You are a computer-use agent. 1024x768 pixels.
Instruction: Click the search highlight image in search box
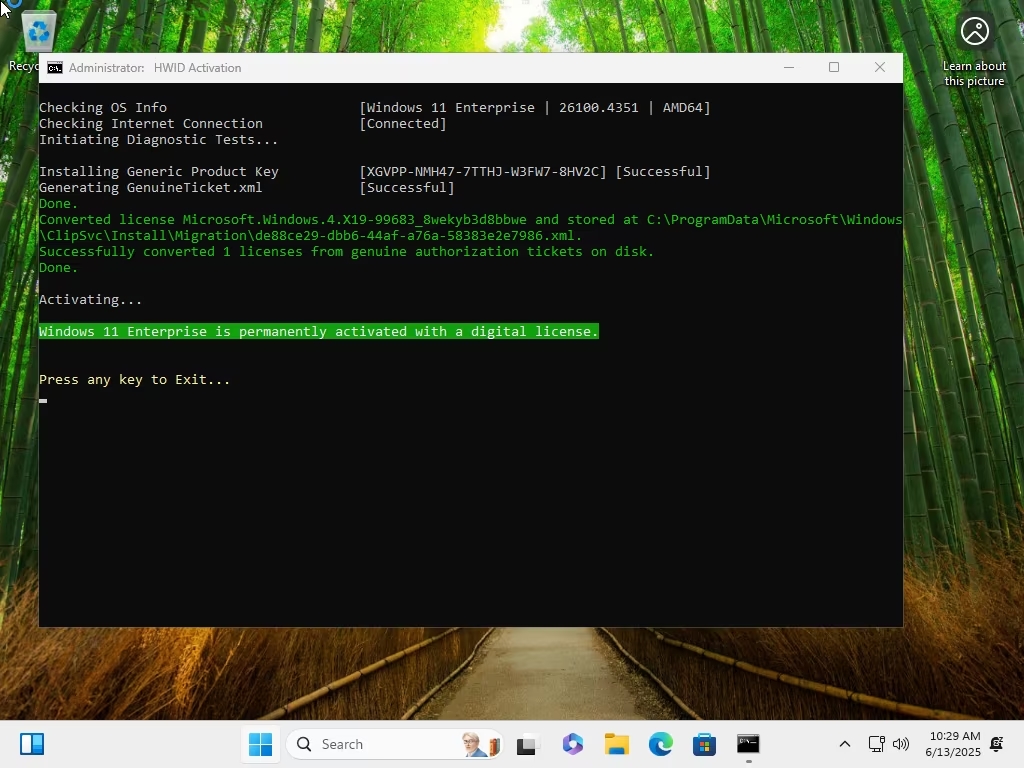pos(481,744)
